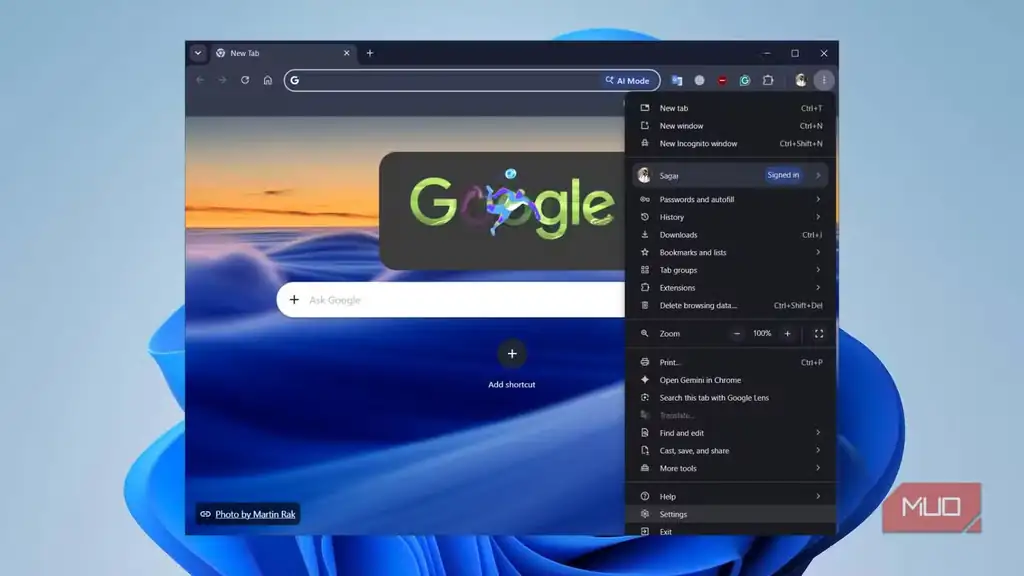1024x576 pixels.
Task: Open Gemini in Chrome
Action: point(730,380)
